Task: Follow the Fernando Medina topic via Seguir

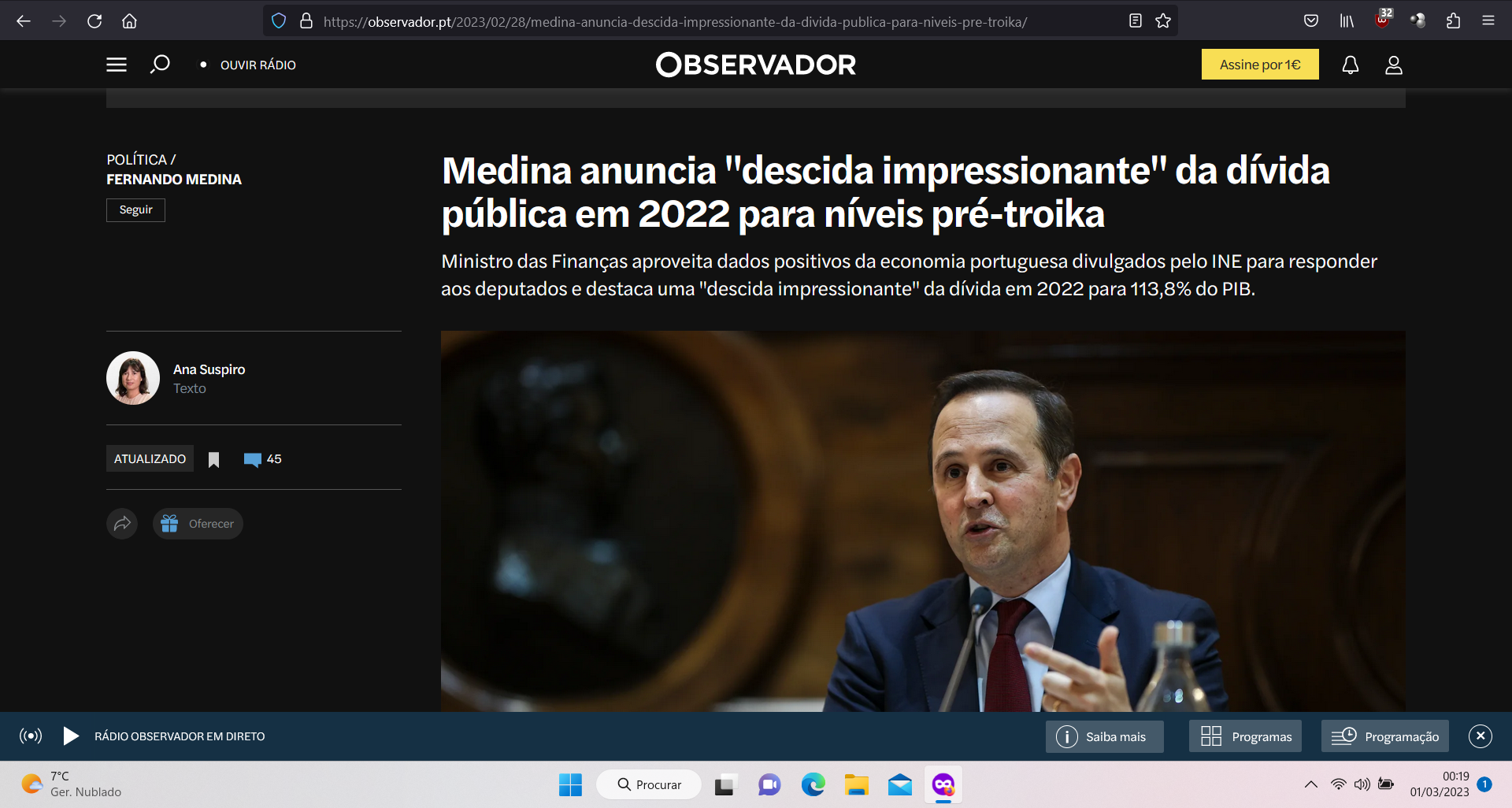Action: click(x=135, y=210)
